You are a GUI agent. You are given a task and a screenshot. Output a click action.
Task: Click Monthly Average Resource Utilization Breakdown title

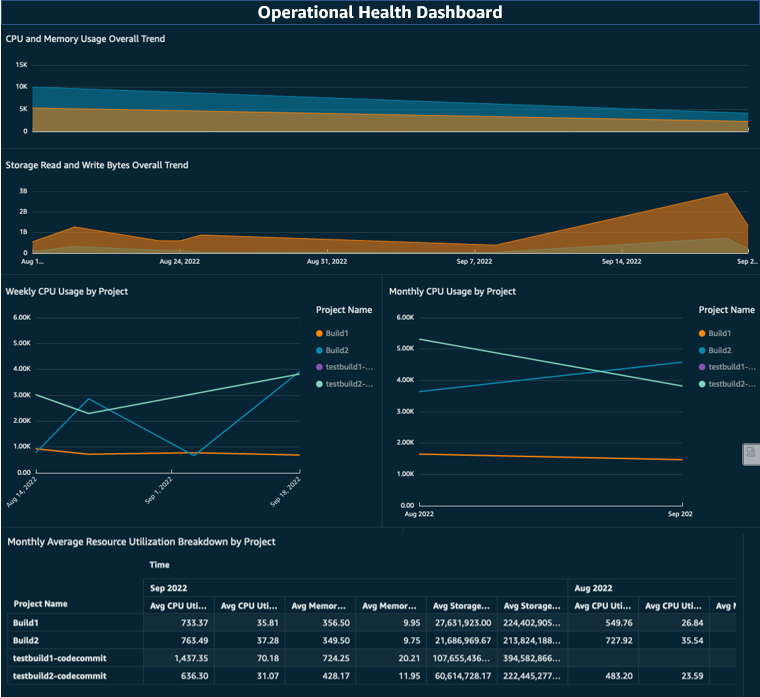click(x=142, y=542)
